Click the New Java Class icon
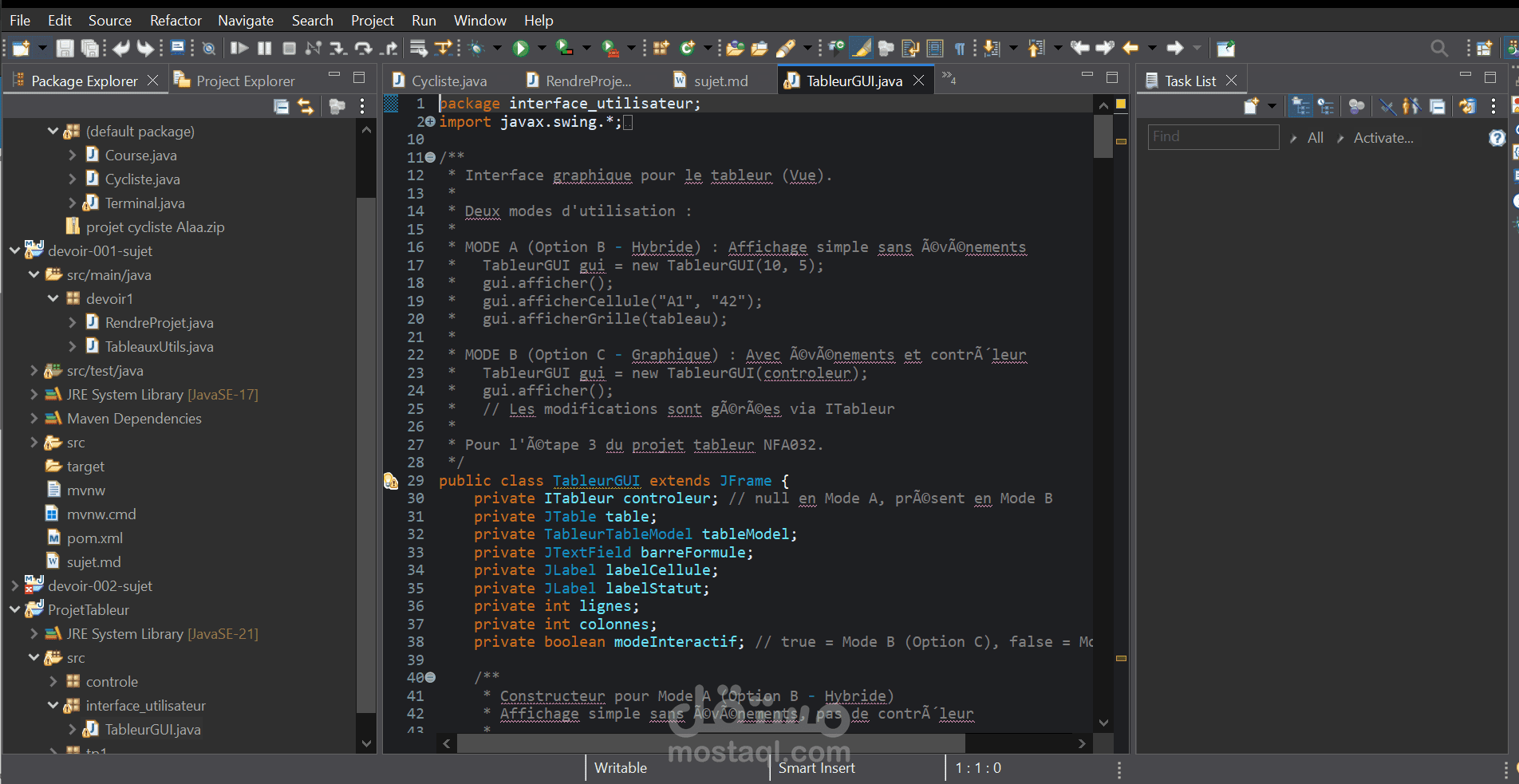This screenshot has width=1519, height=784. pos(687,49)
